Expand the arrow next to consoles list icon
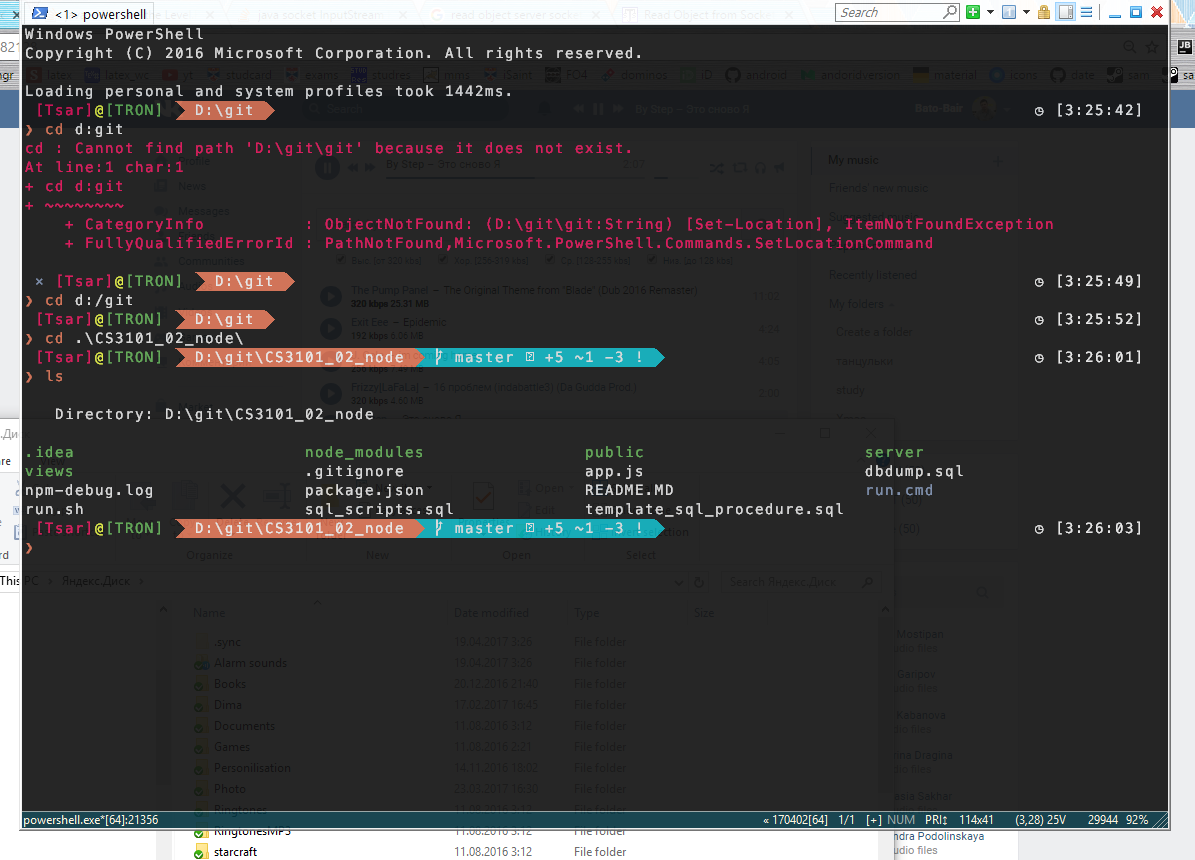Screen dimensions: 1195x860 (x=1026, y=12)
